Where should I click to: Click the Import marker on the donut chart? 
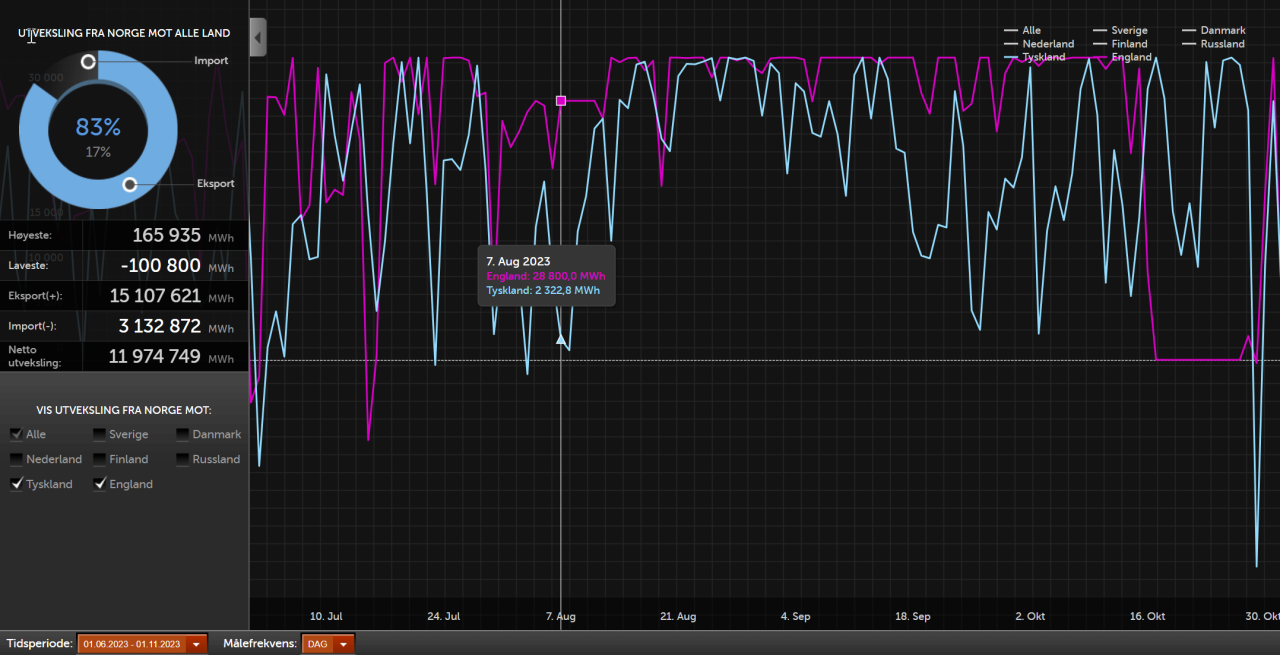[88, 62]
